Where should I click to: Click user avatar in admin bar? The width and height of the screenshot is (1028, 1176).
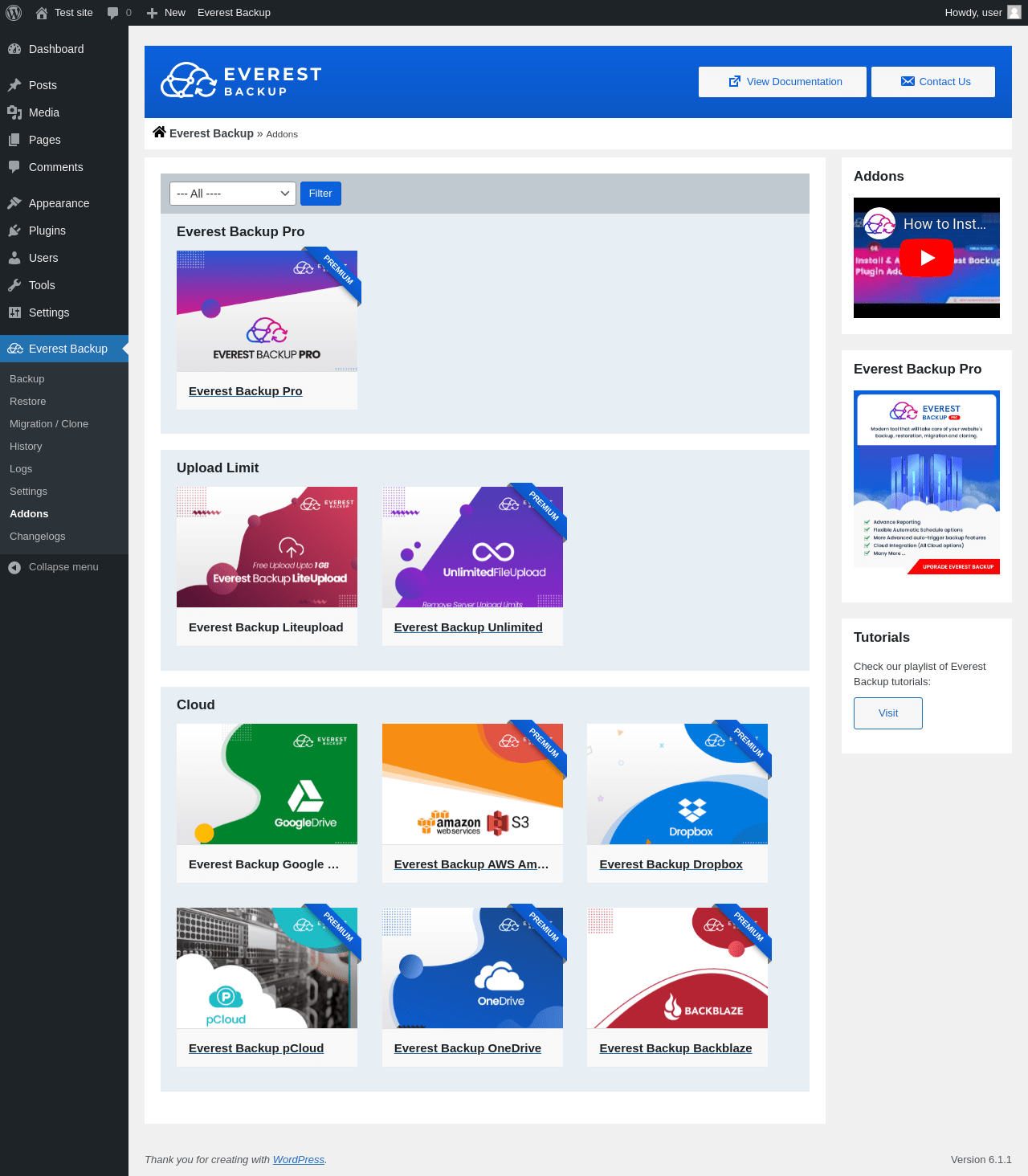(1014, 12)
